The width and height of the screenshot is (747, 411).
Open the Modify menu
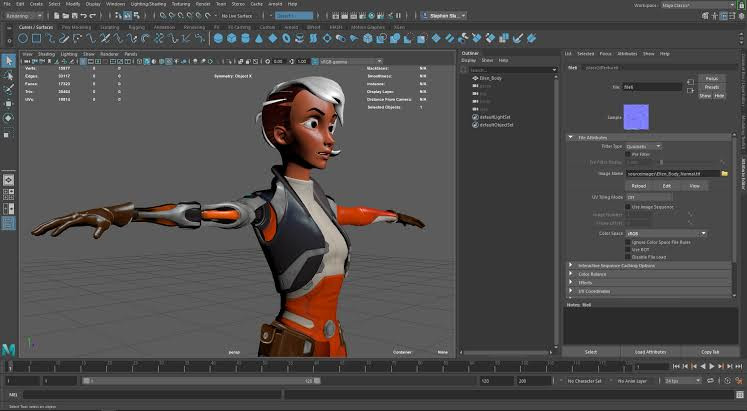(x=72, y=4)
